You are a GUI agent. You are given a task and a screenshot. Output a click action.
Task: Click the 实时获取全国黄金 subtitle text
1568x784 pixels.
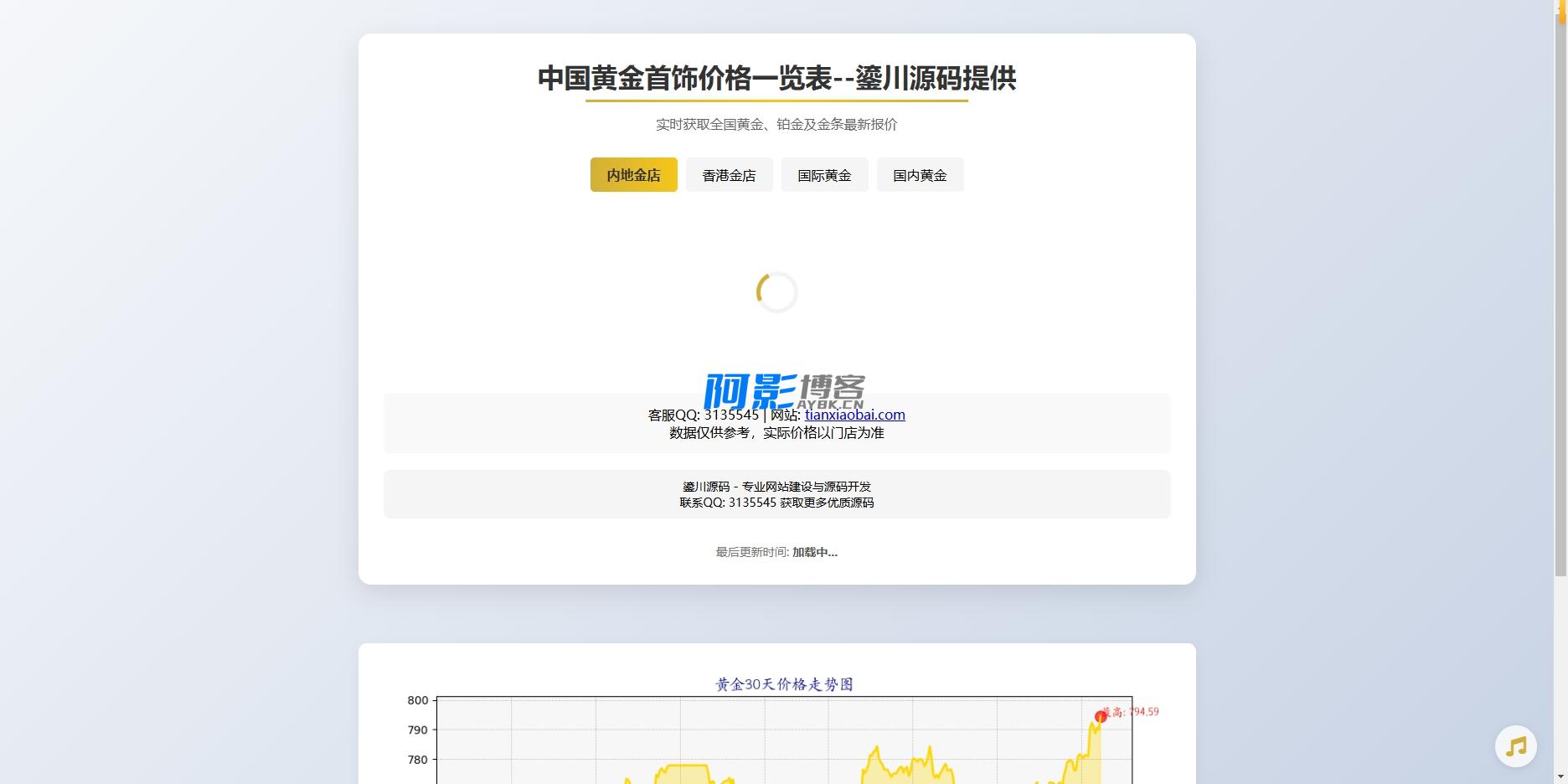click(776, 124)
